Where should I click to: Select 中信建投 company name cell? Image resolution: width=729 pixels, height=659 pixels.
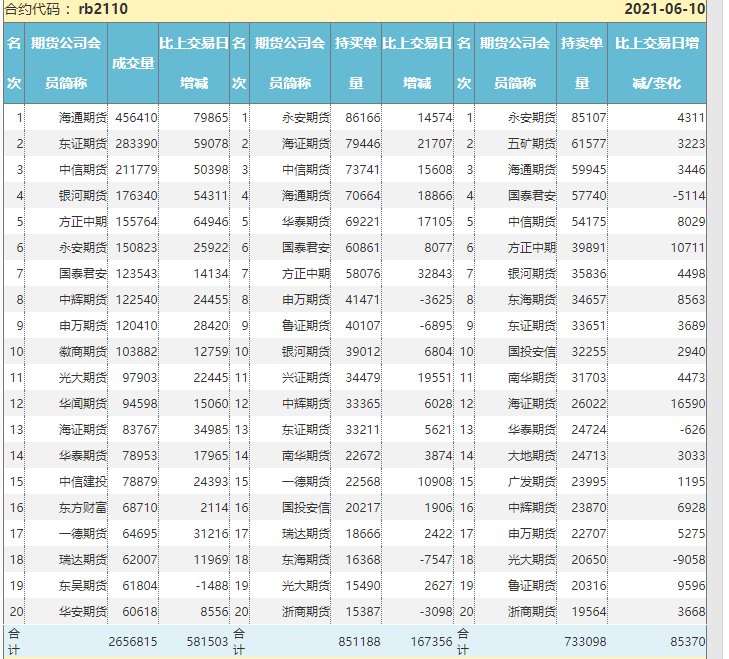(80, 482)
